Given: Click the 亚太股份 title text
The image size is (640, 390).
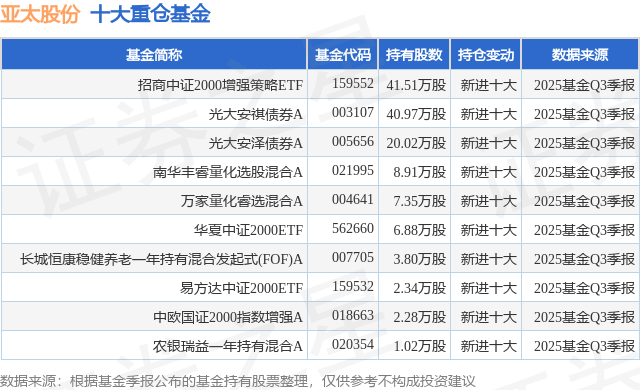Looking at the screenshot, I should point(40,14).
